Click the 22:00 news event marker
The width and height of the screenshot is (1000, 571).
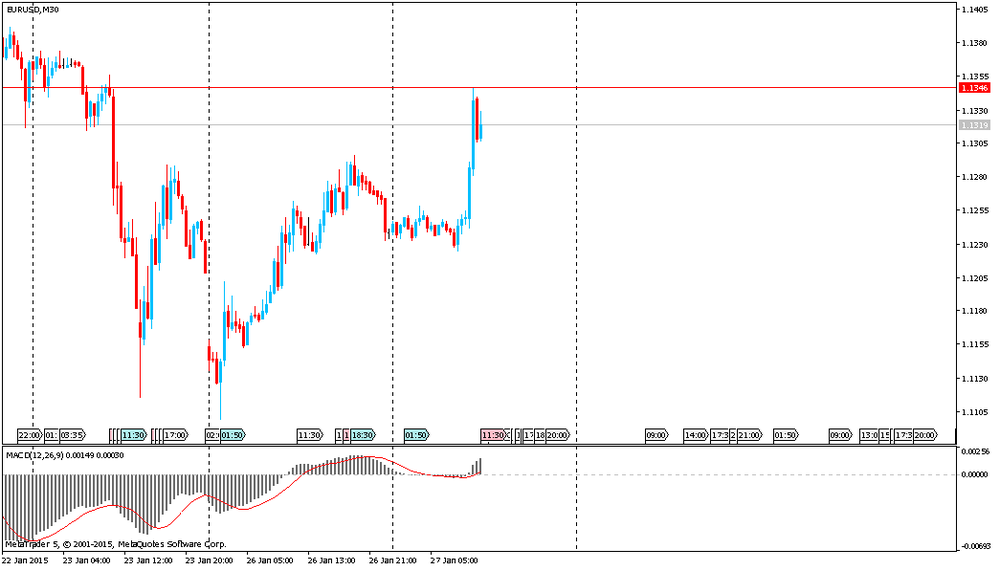29,435
